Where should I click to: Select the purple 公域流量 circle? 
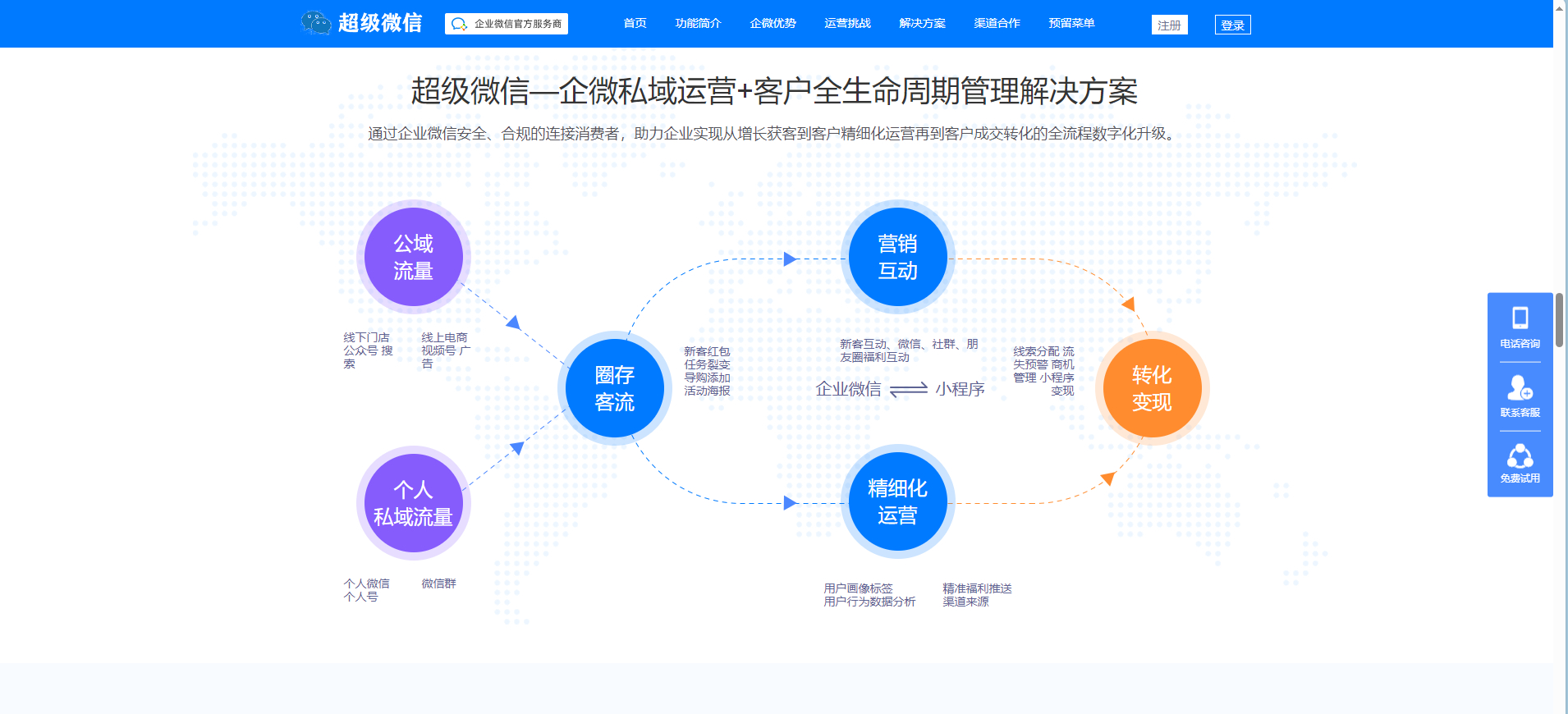tap(413, 257)
